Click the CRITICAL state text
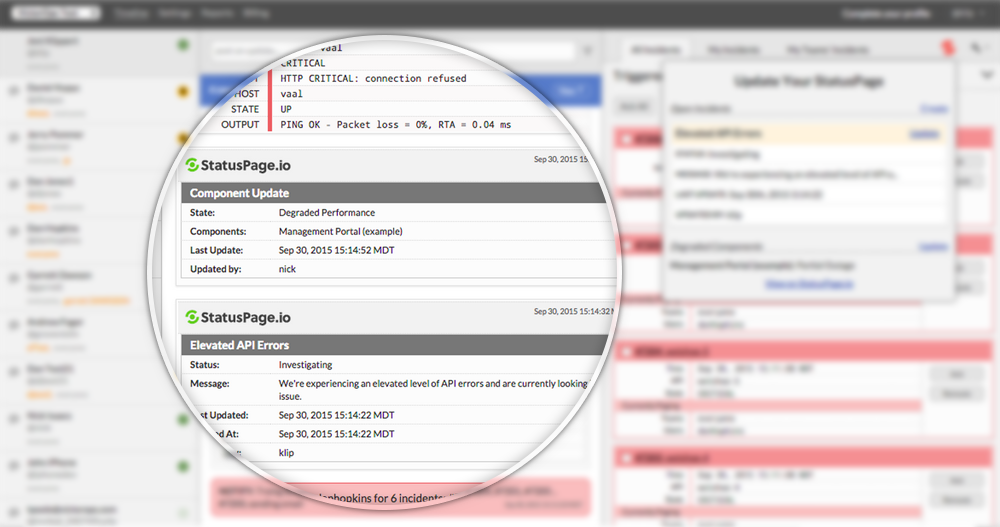The width and height of the screenshot is (1000, 527). [303, 63]
